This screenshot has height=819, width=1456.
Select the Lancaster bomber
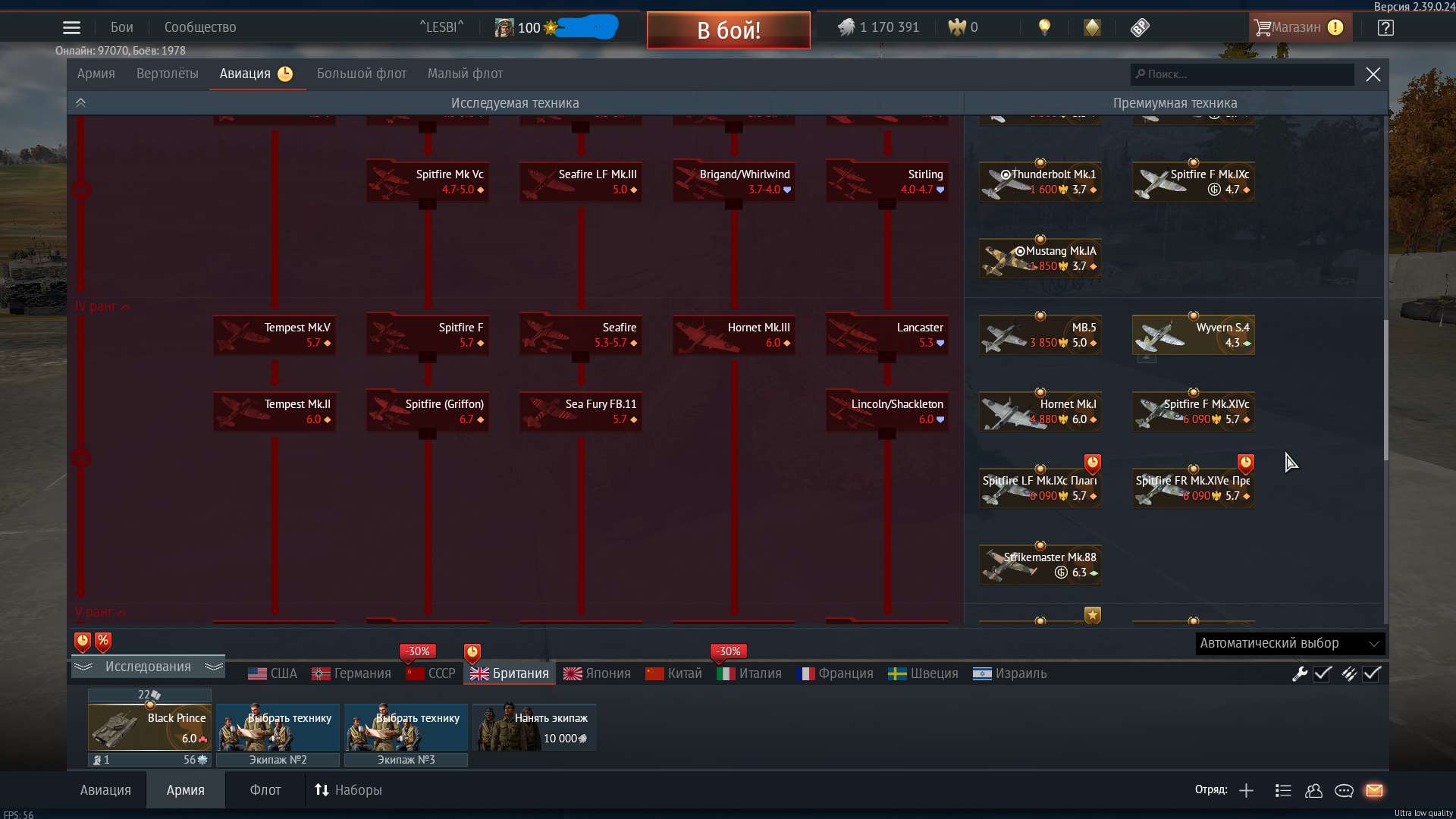click(886, 334)
